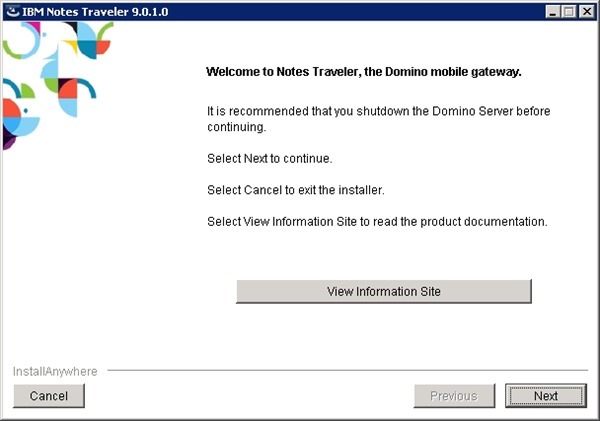This screenshot has height=421, width=600.
Task: Click the Domino Server shutdown recommendation text
Action: coord(378,118)
